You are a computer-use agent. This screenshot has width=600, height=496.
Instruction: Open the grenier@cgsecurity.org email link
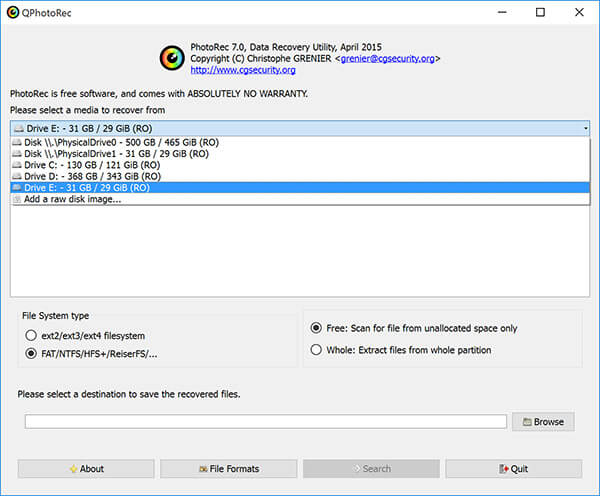[388, 59]
